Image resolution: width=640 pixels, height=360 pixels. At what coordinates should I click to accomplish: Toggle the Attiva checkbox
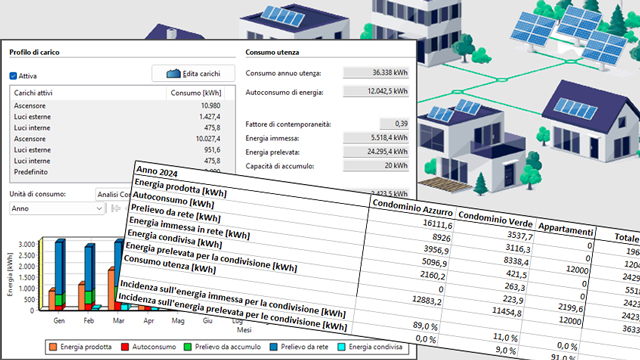pos(13,76)
